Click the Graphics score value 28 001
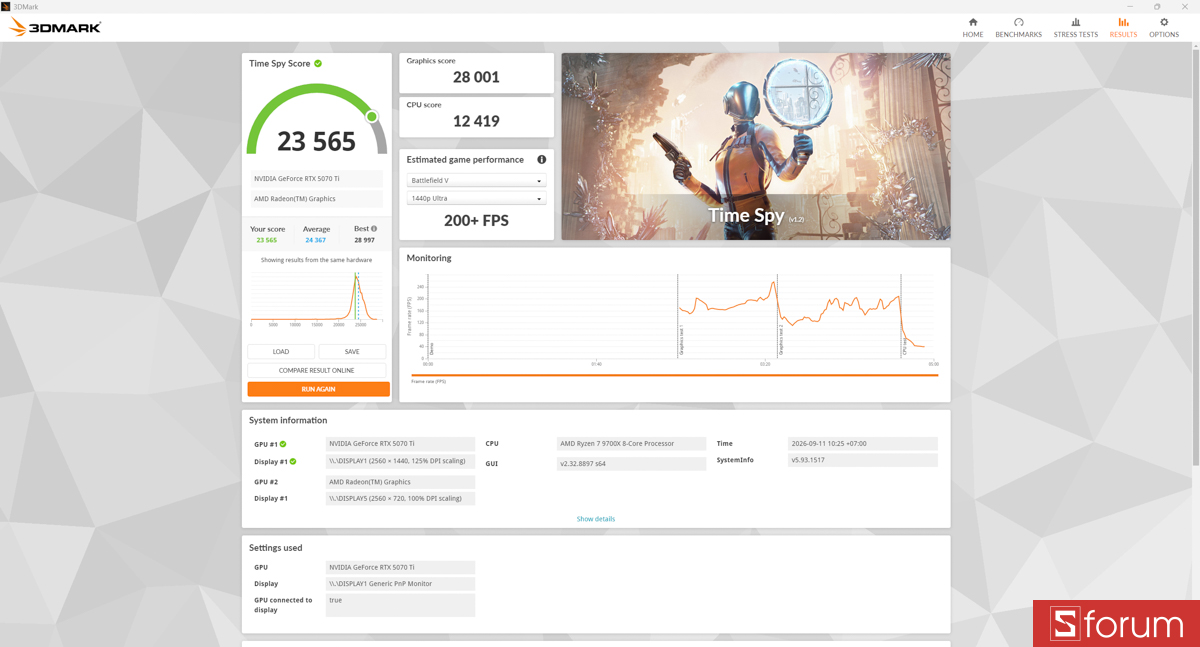Image resolution: width=1200 pixels, height=647 pixels. 476,77
